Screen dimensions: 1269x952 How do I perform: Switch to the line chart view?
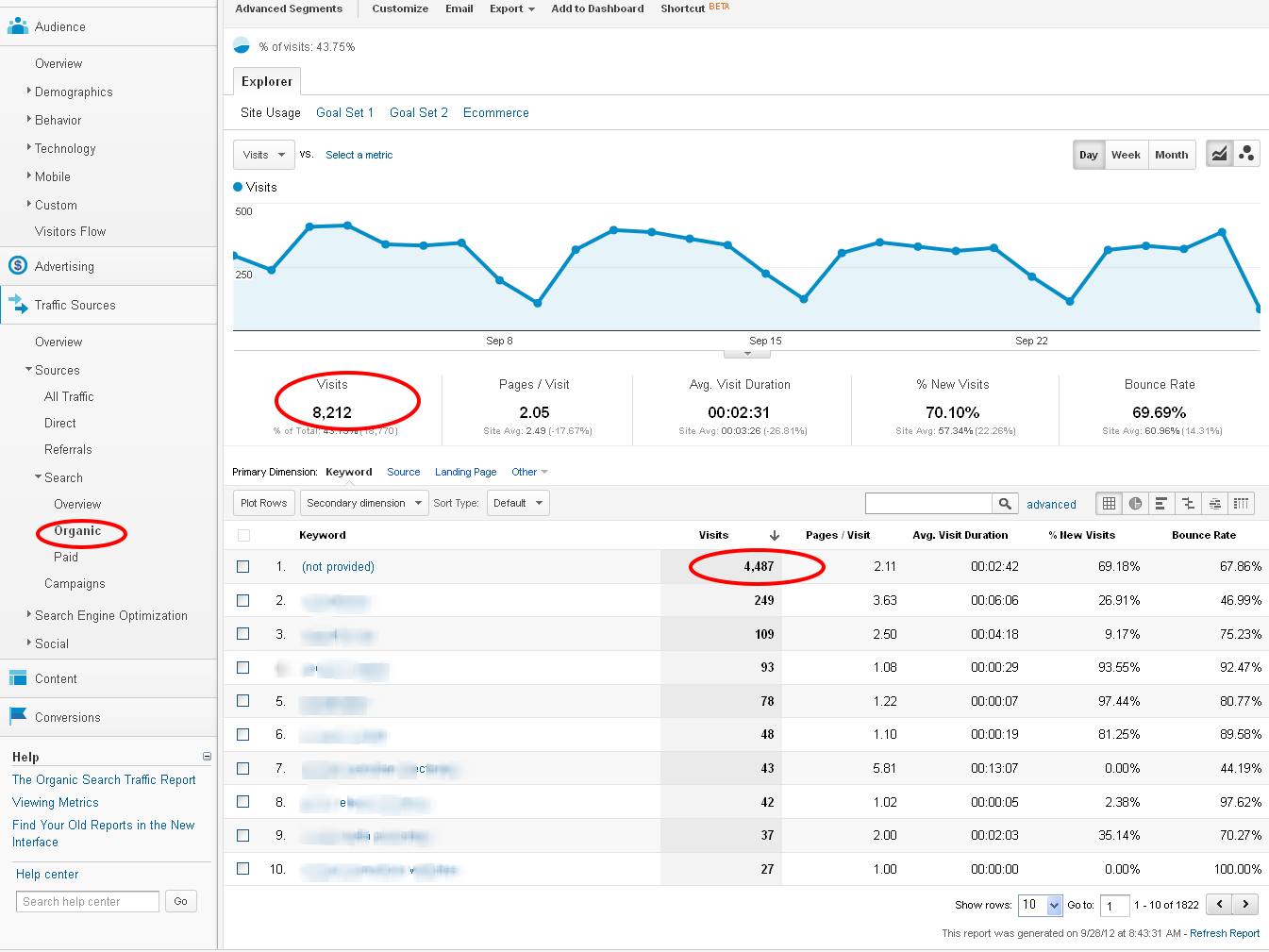tap(1219, 154)
